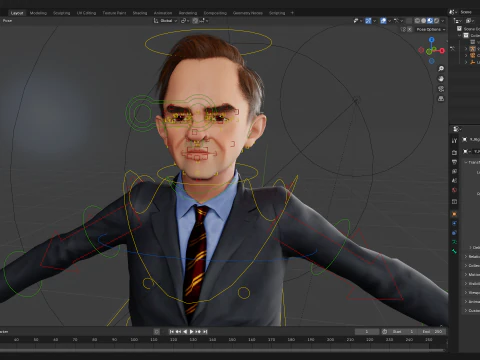Open the View Layer properties tab
The height and width of the screenshot is (360, 480).
[454, 171]
